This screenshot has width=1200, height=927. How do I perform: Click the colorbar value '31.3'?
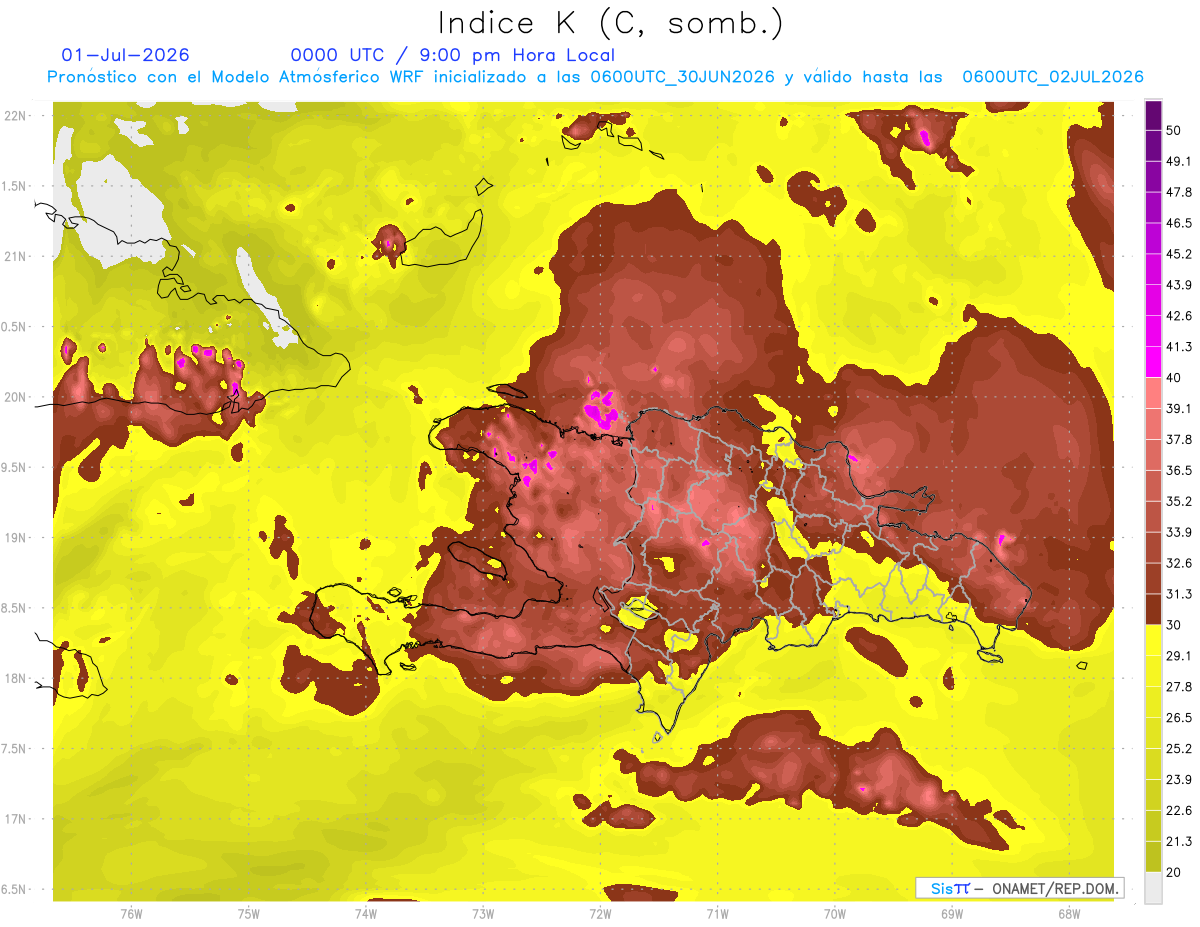(1179, 594)
